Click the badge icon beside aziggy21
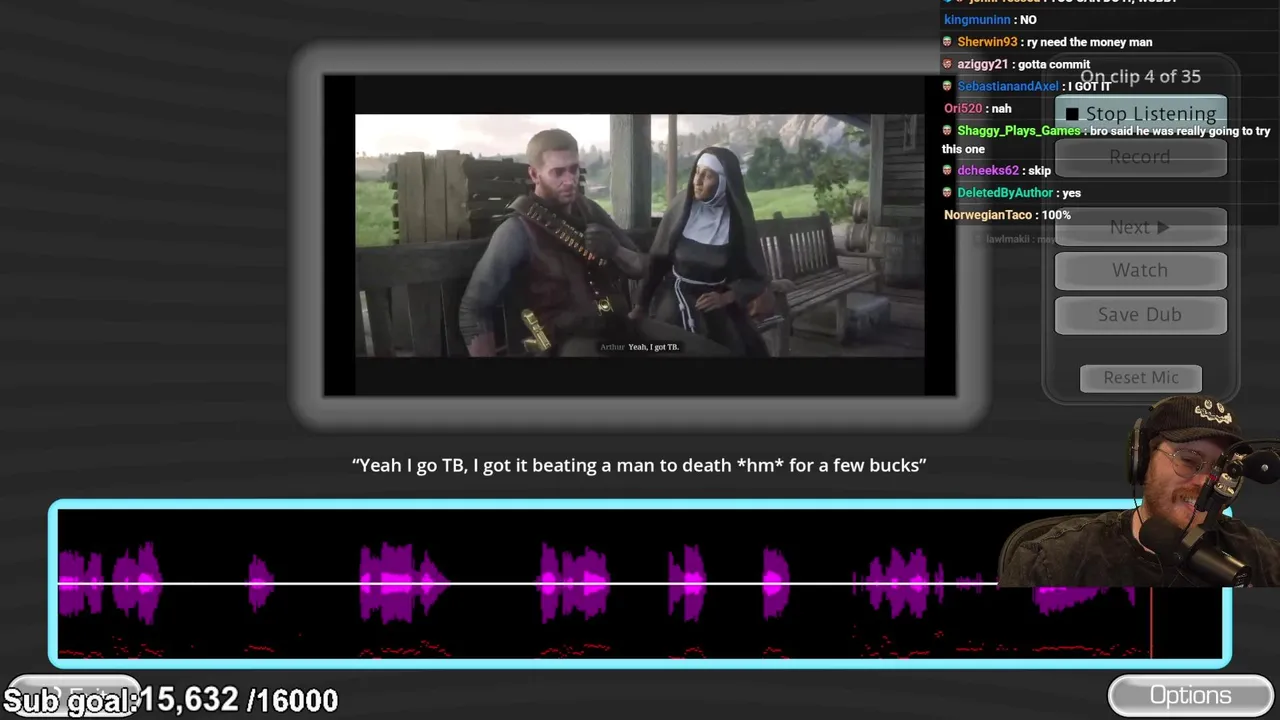Viewport: 1280px width, 720px height. [948, 64]
